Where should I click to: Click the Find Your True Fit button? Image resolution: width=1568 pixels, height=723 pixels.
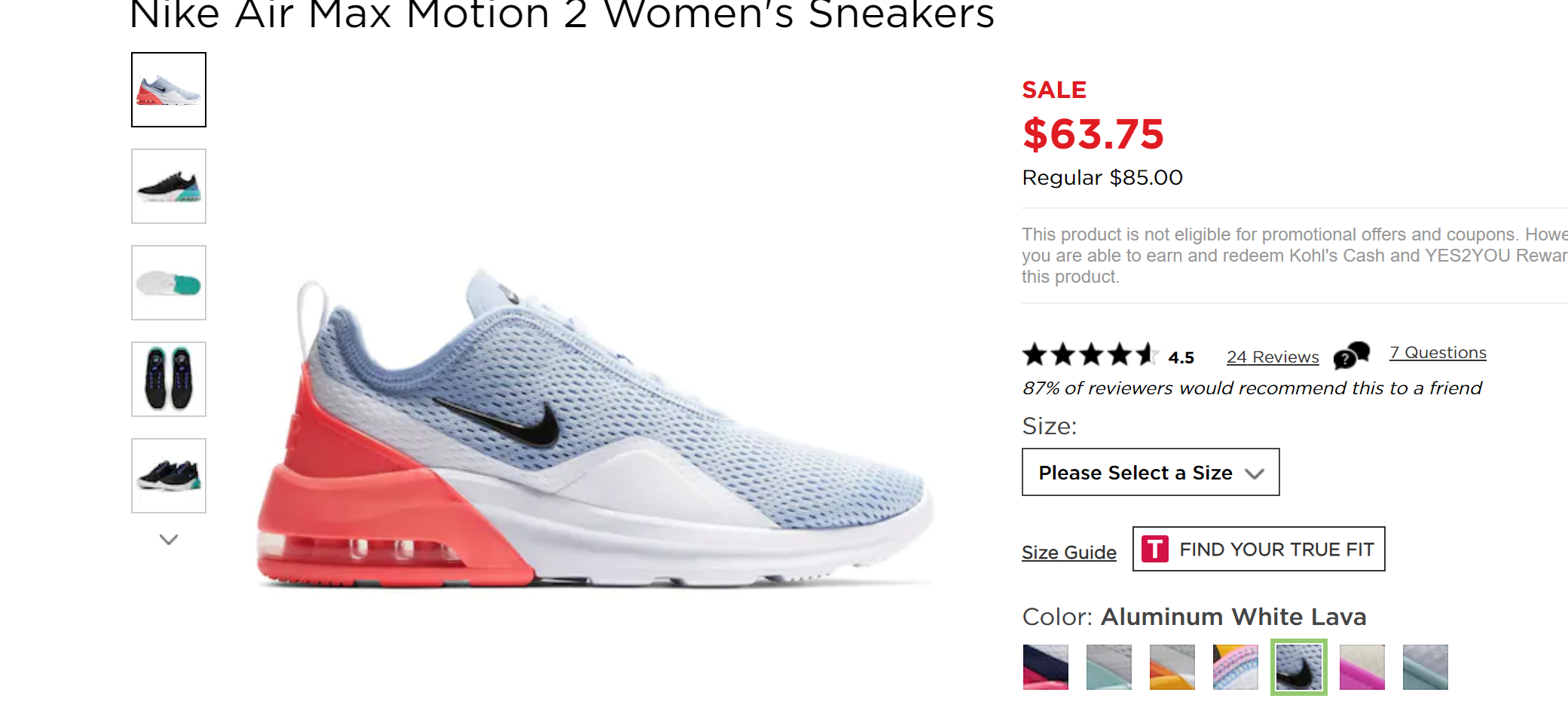click(x=1258, y=549)
